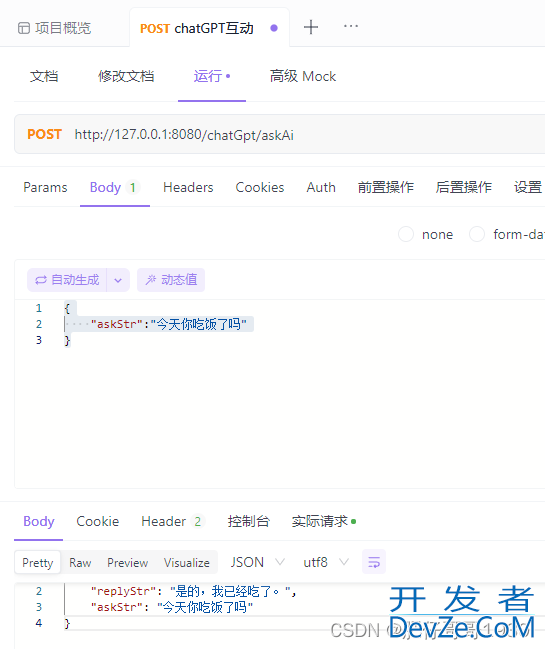
Task: Select the Preview response view
Action: [x=127, y=562]
